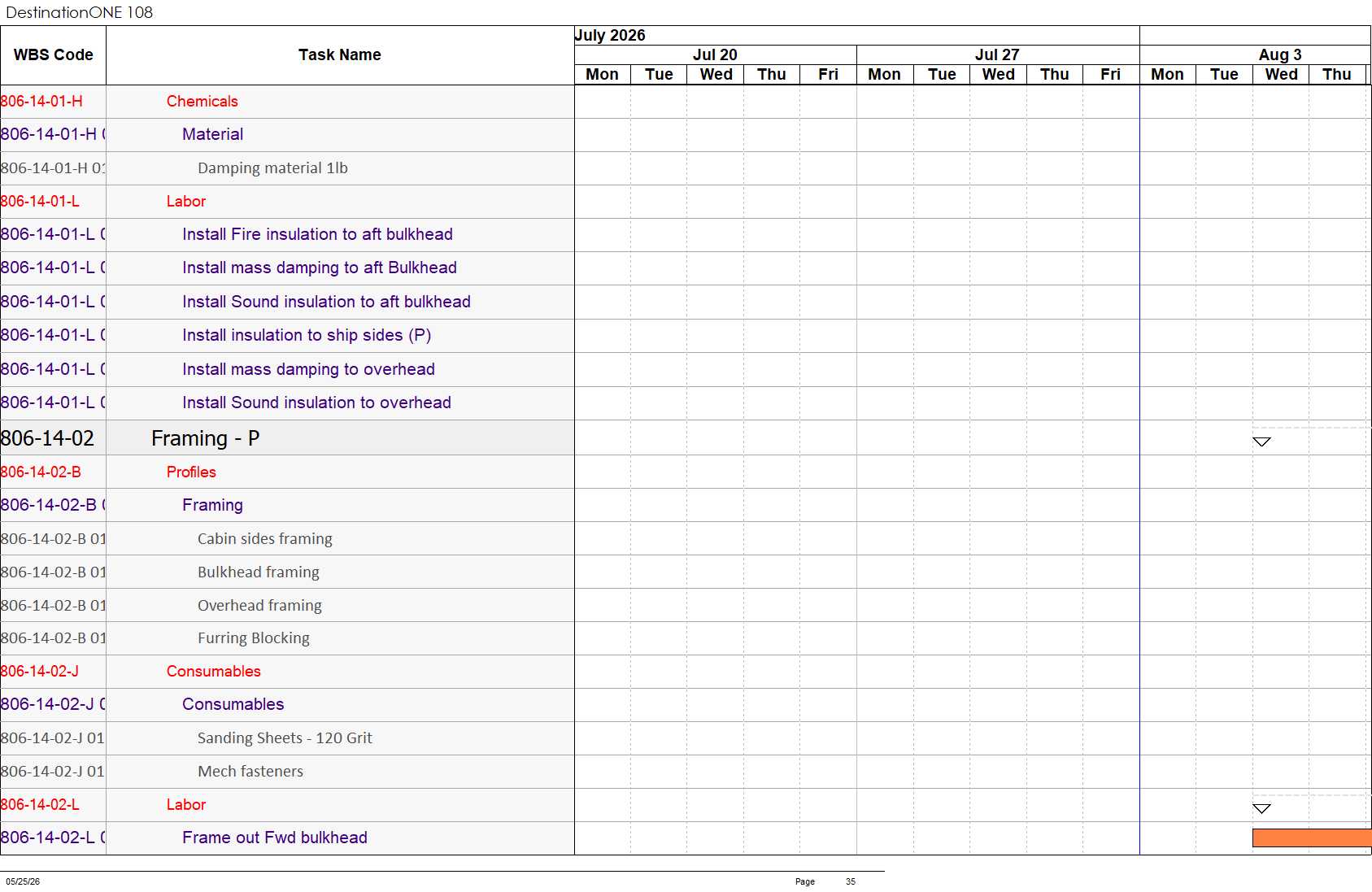Screen dimensions: 1372x892
Task: Select the Profiles group row
Action: (x=287, y=472)
